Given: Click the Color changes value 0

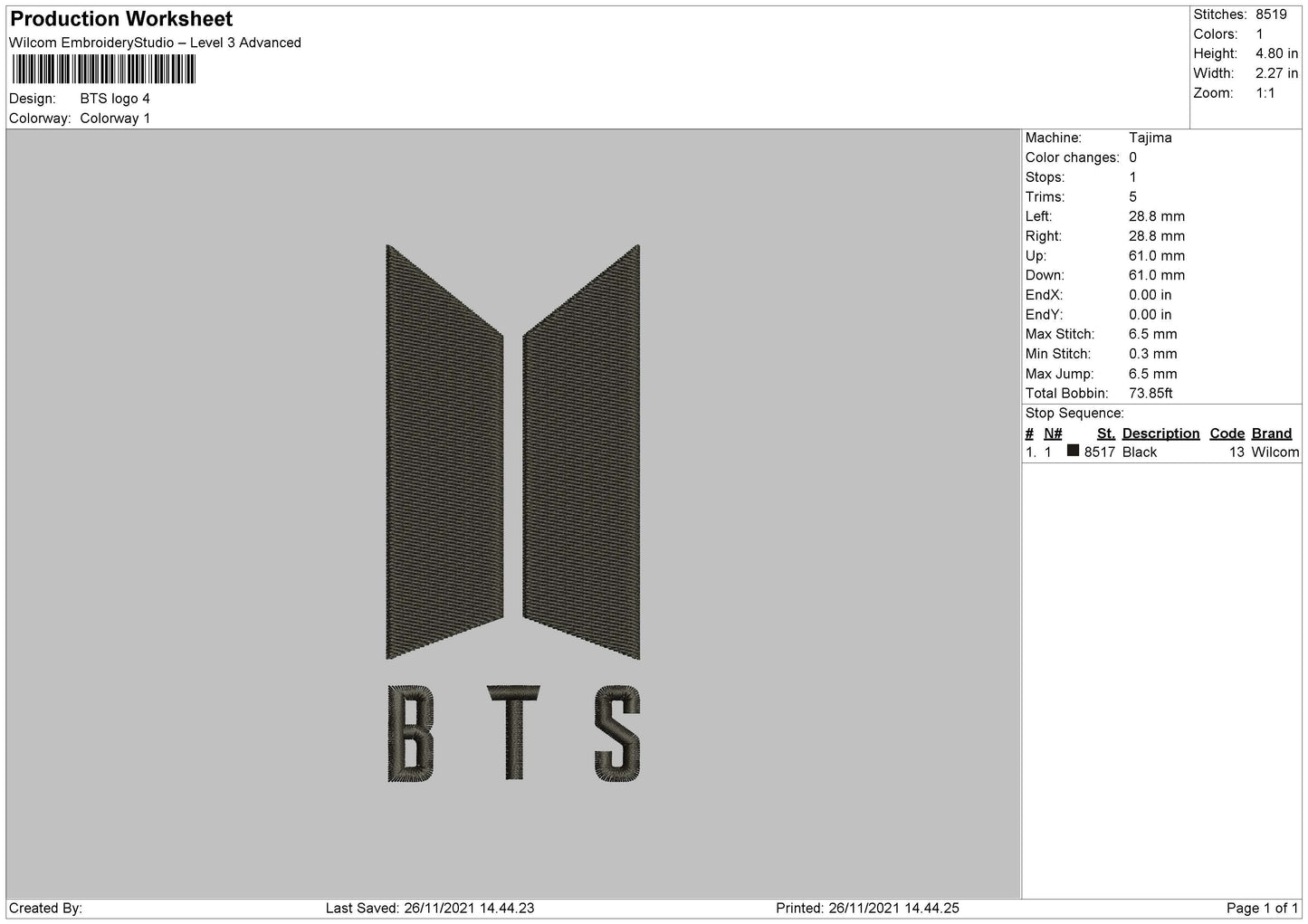Looking at the screenshot, I should (1132, 157).
